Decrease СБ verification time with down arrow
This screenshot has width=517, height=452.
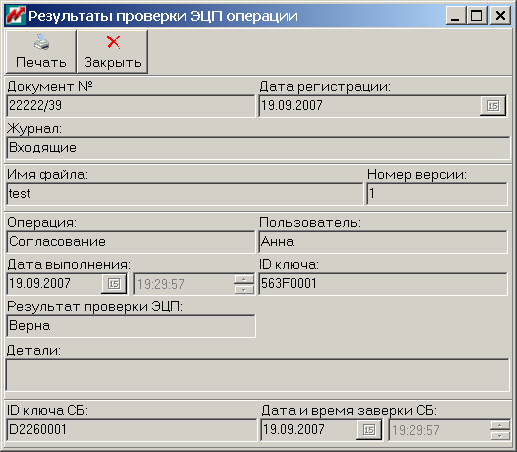point(500,435)
